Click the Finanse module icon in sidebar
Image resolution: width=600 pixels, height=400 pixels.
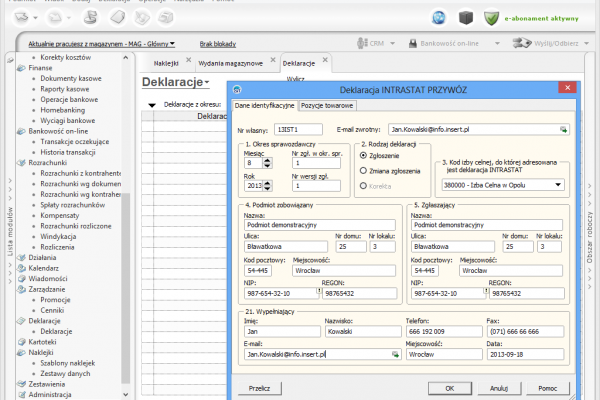pyautogui.click(x=22, y=68)
